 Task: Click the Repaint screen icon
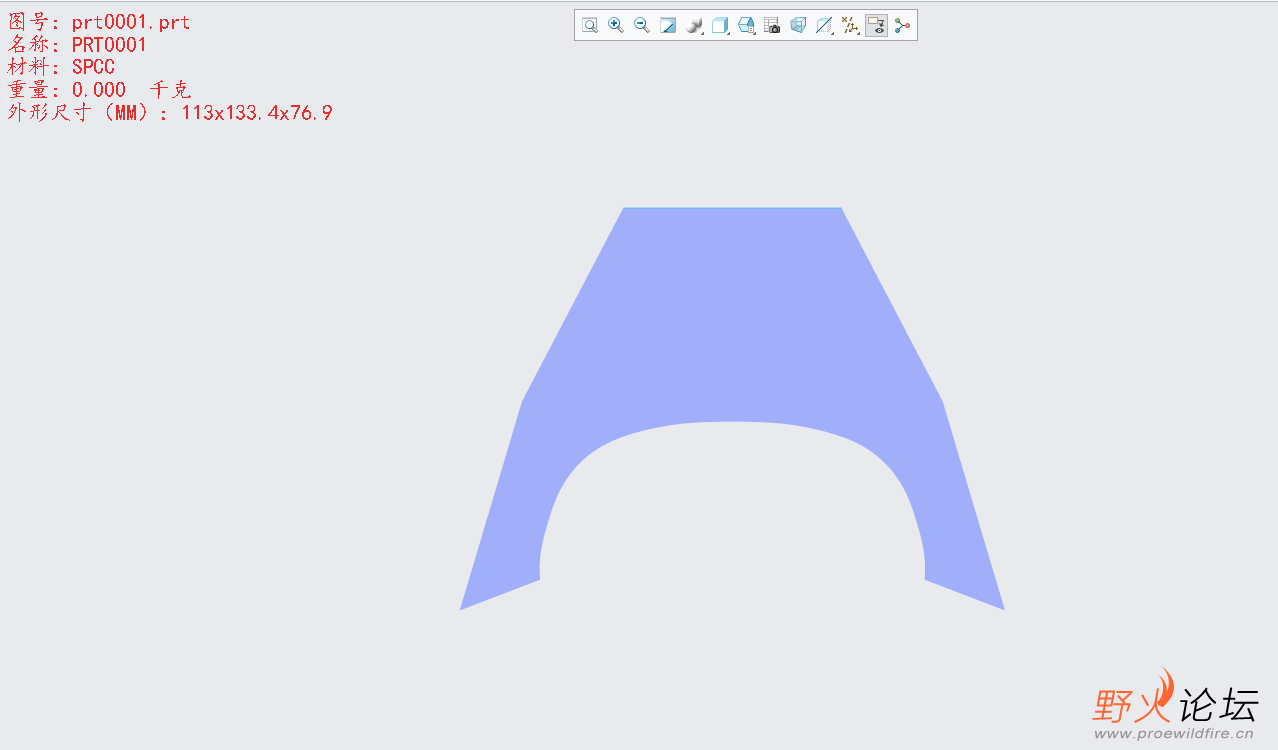coord(668,26)
